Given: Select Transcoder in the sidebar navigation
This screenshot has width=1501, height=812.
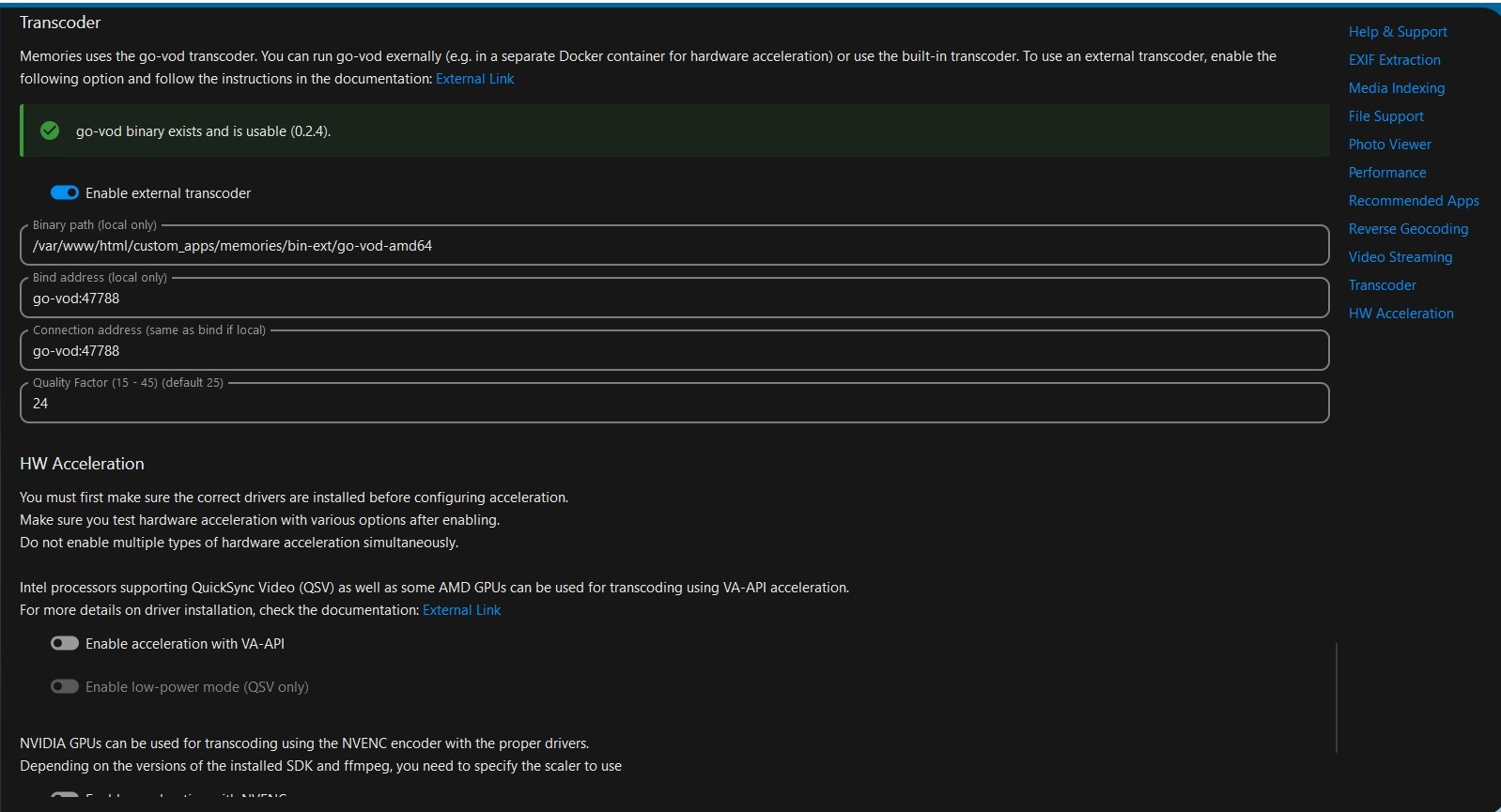Looking at the screenshot, I should point(1382,285).
